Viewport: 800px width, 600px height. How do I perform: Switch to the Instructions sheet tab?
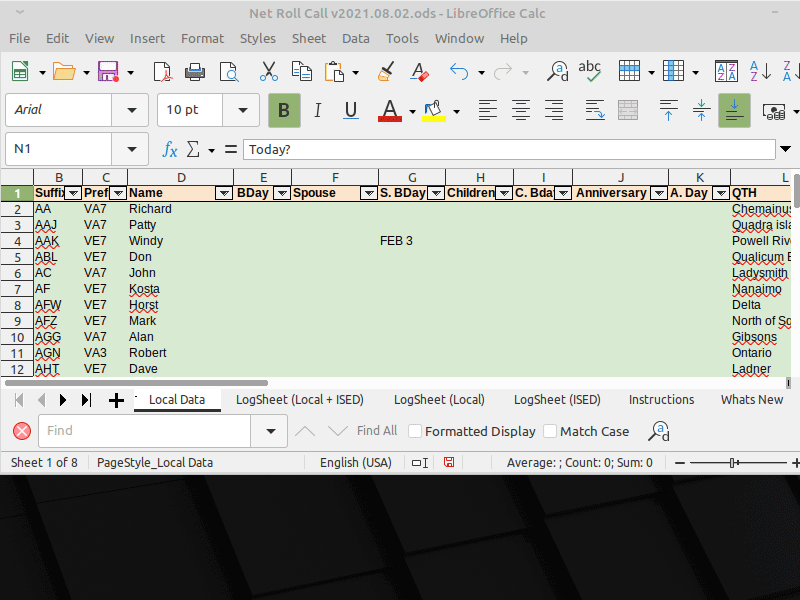pos(661,400)
